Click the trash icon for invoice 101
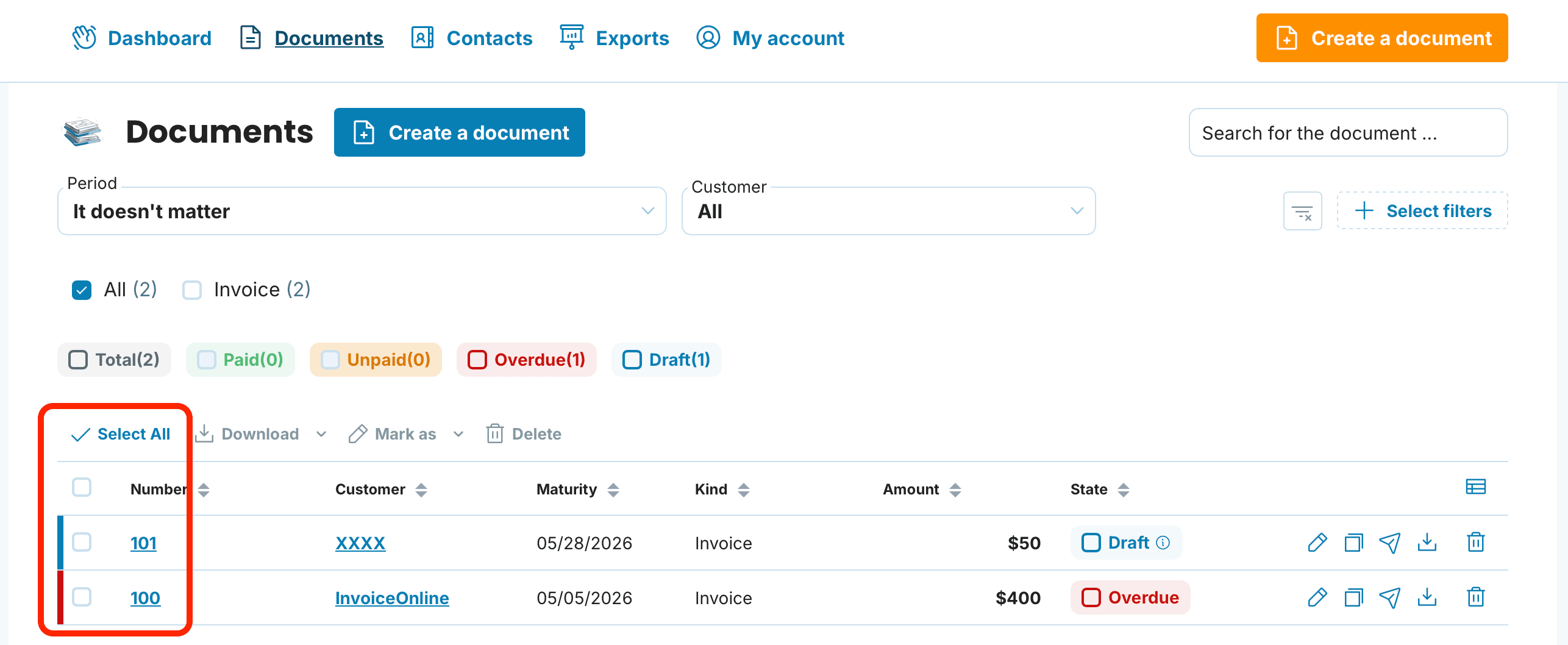This screenshot has height=645, width=1568. point(1475,542)
